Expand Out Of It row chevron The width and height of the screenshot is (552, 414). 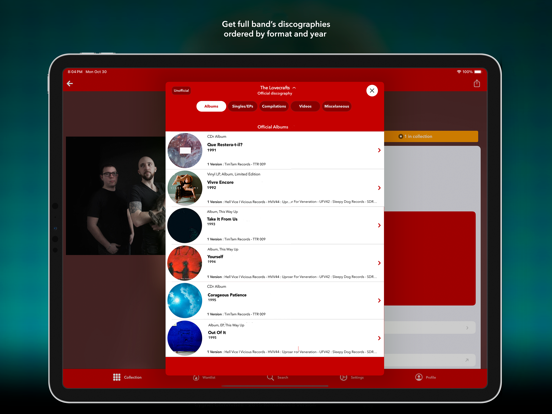tap(379, 338)
